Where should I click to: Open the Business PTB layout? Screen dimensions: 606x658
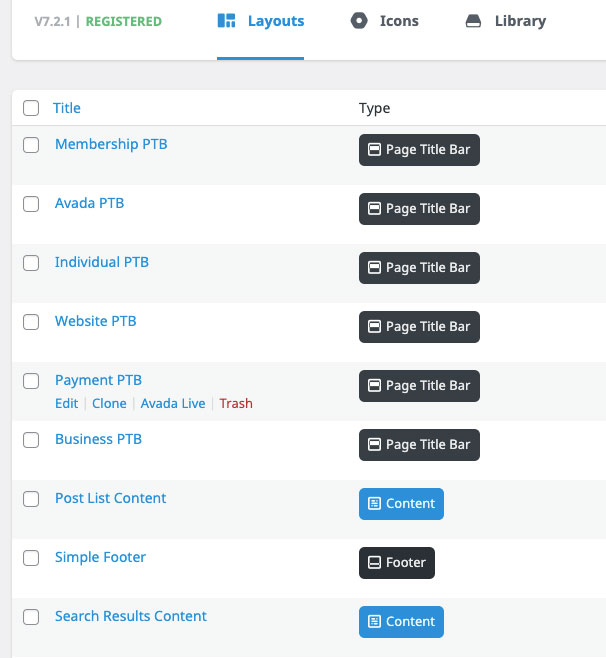(99, 439)
